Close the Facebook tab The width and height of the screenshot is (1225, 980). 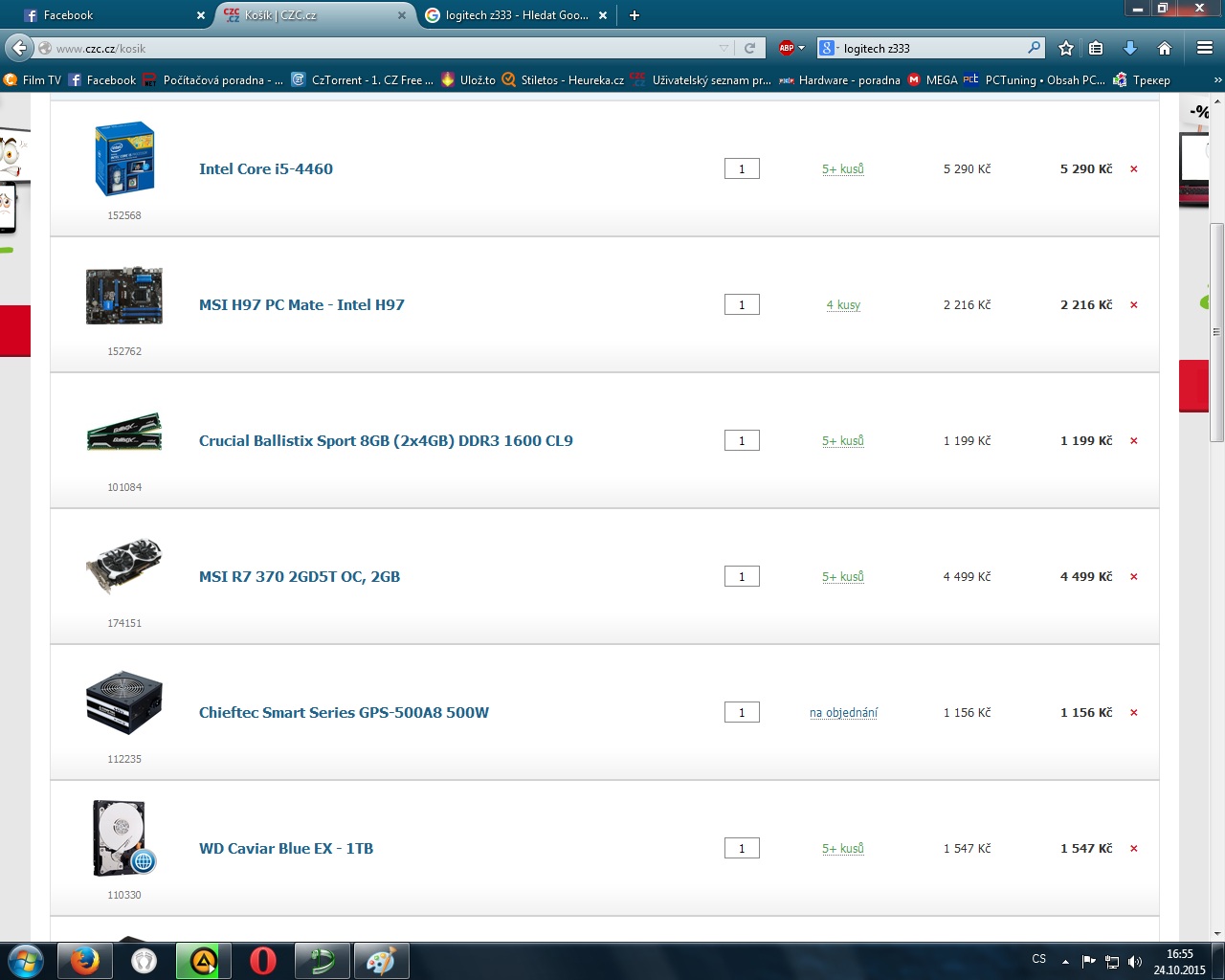click(x=200, y=15)
